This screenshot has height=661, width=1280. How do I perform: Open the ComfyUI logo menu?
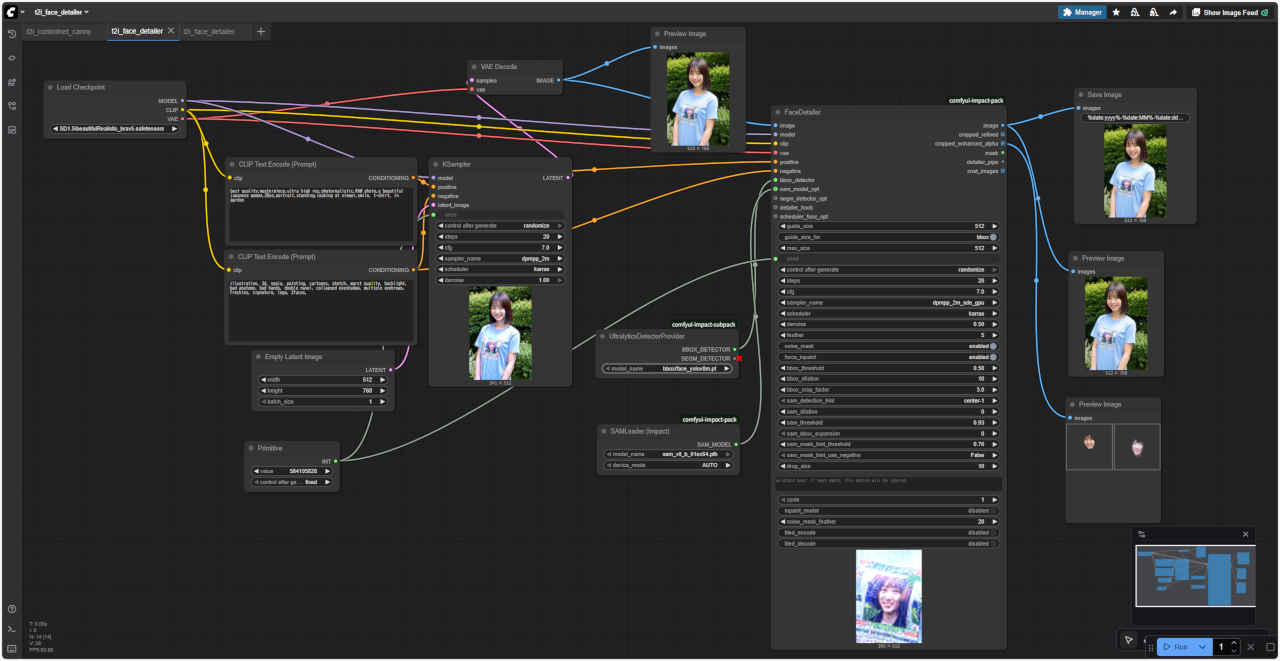(9, 12)
